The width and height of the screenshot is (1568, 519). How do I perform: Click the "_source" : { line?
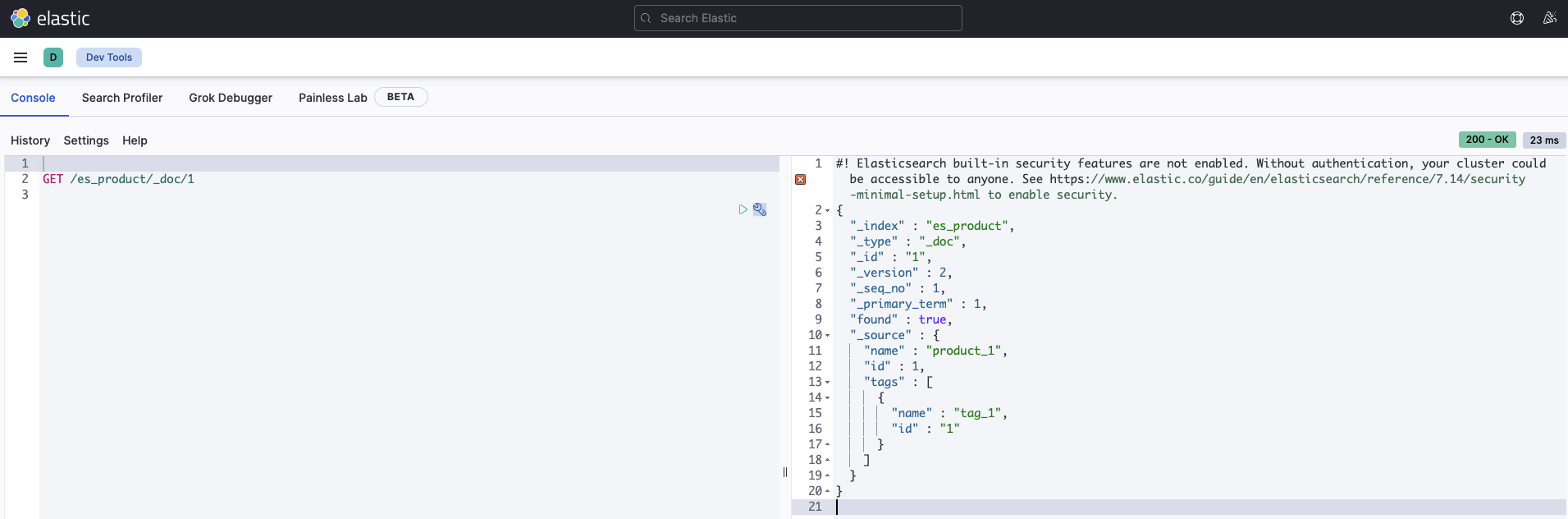[x=894, y=335]
